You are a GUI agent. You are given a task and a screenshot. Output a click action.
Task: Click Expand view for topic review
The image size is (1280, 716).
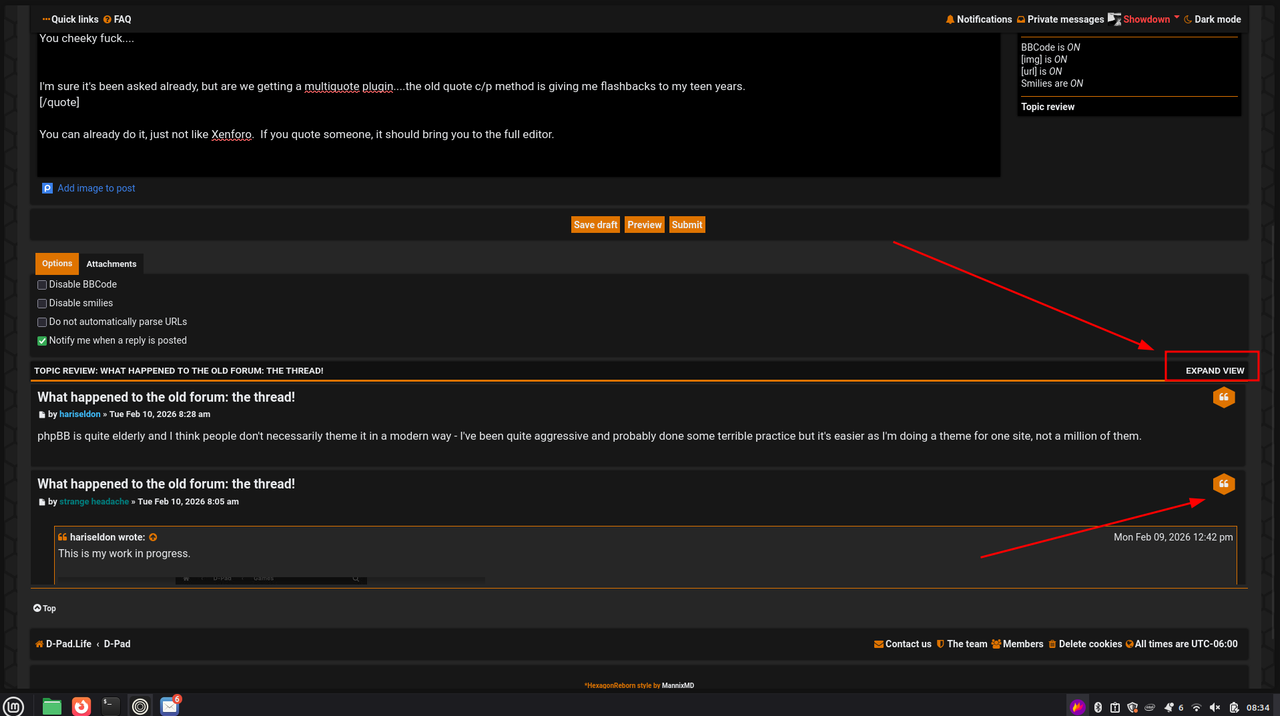tap(1215, 371)
